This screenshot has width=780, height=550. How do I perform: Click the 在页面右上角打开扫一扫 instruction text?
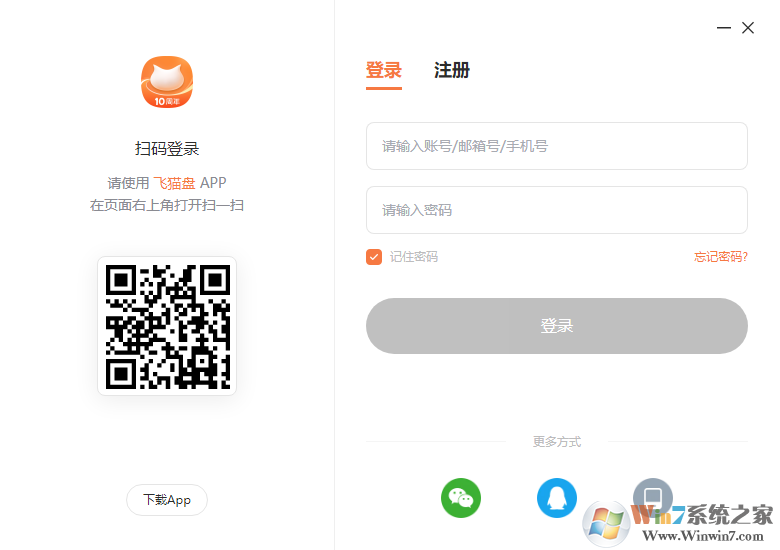point(167,205)
